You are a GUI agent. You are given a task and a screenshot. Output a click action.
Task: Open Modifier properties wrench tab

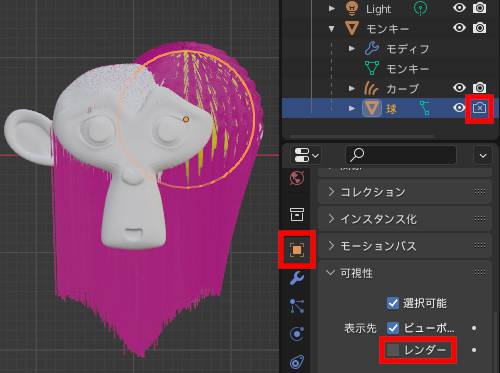pos(296,278)
